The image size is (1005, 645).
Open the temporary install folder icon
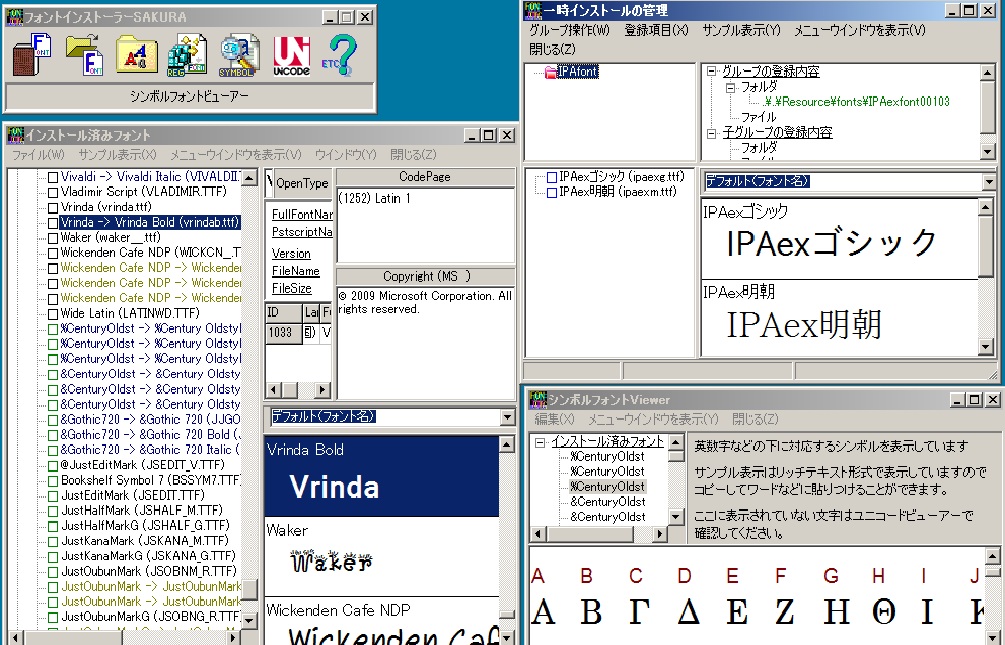coord(137,55)
